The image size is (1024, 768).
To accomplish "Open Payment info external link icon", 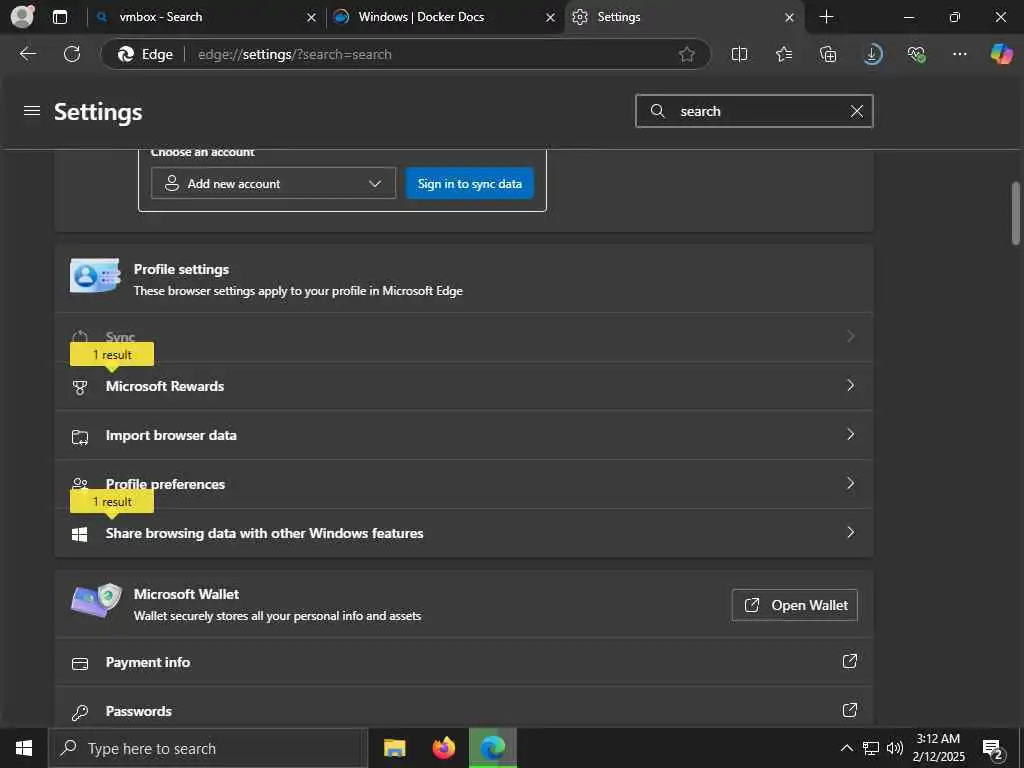I will pyautogui.click(x=849, y=661).
